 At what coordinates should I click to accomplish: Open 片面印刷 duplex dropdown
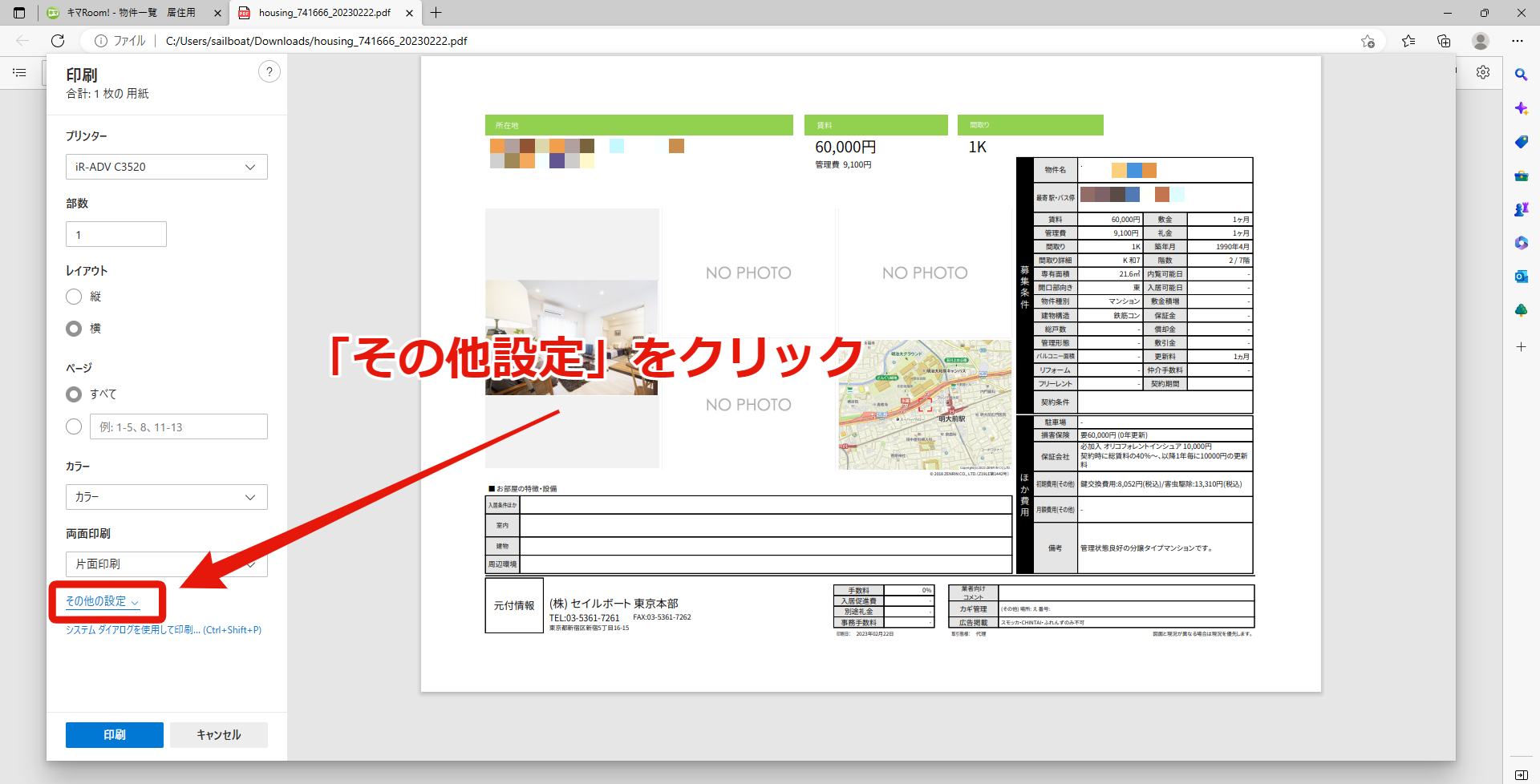167,564
